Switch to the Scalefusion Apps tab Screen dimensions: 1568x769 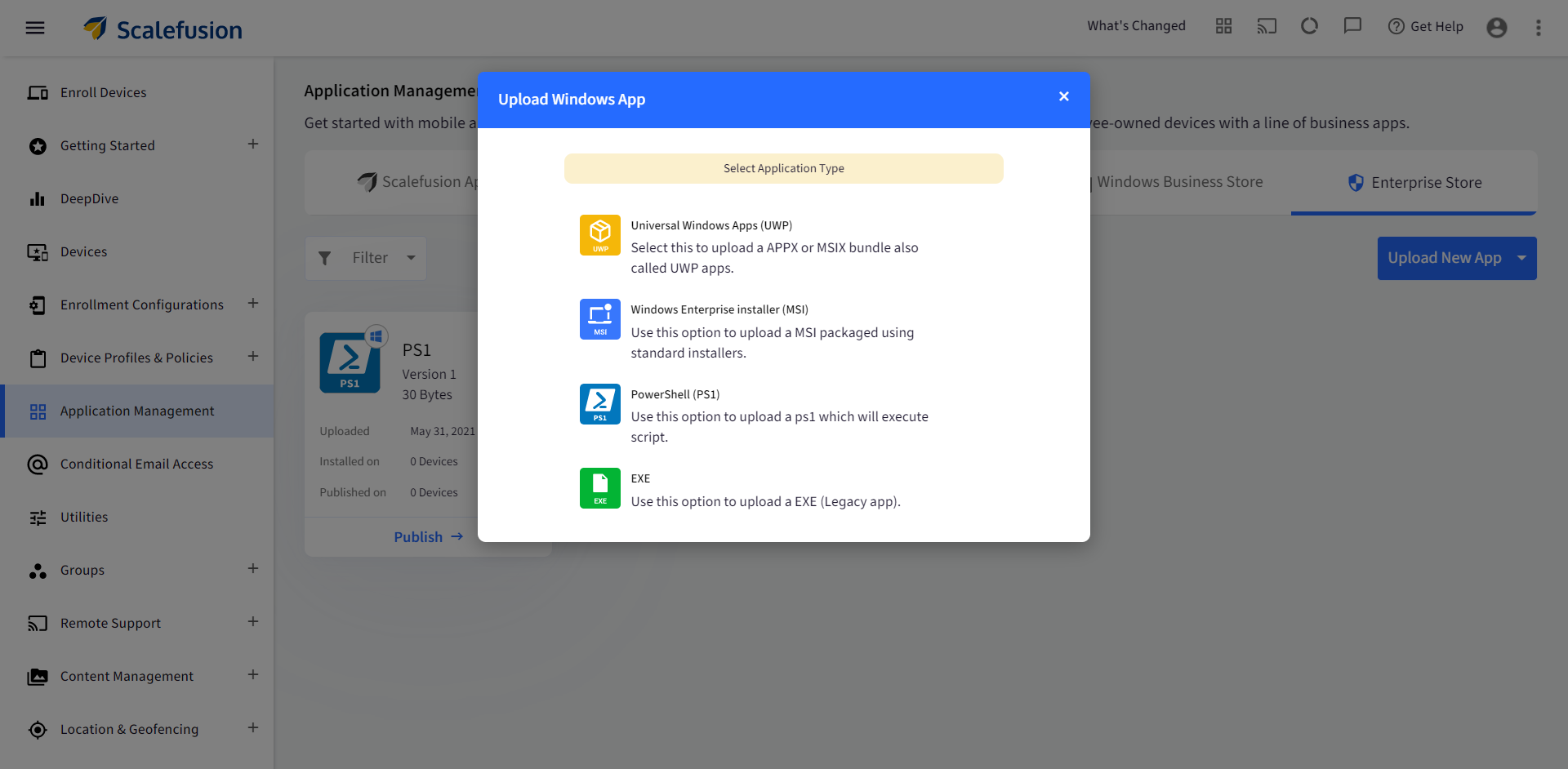(x=416, y=182)
